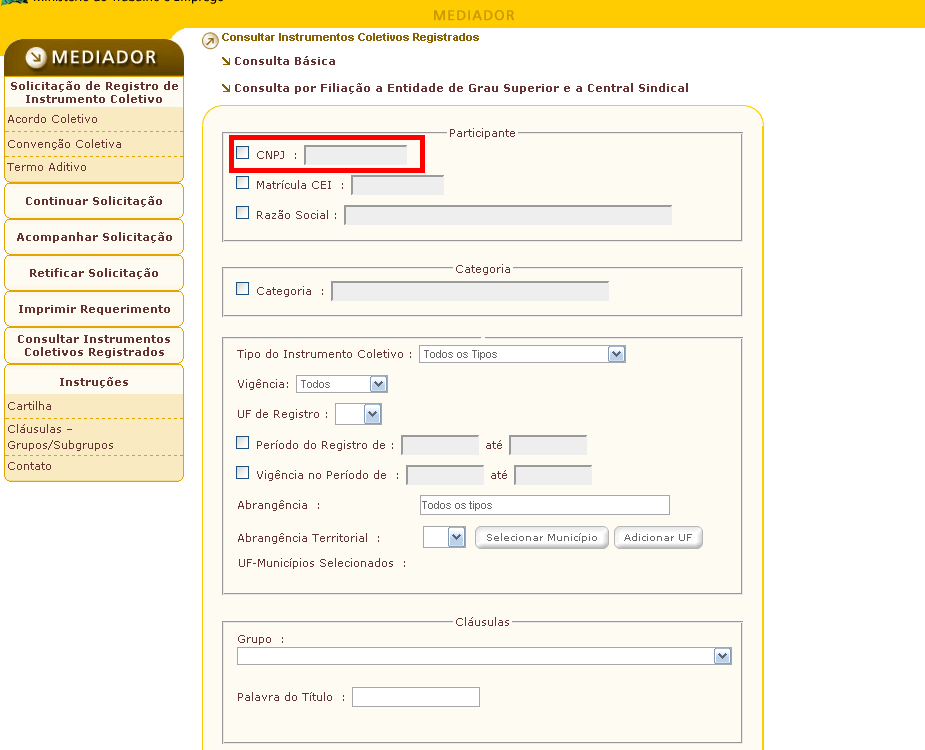Click the arrow icon beside Consultar Instrumentos heading
Viewport: 925px width, 750px height.
click(209, 41)
